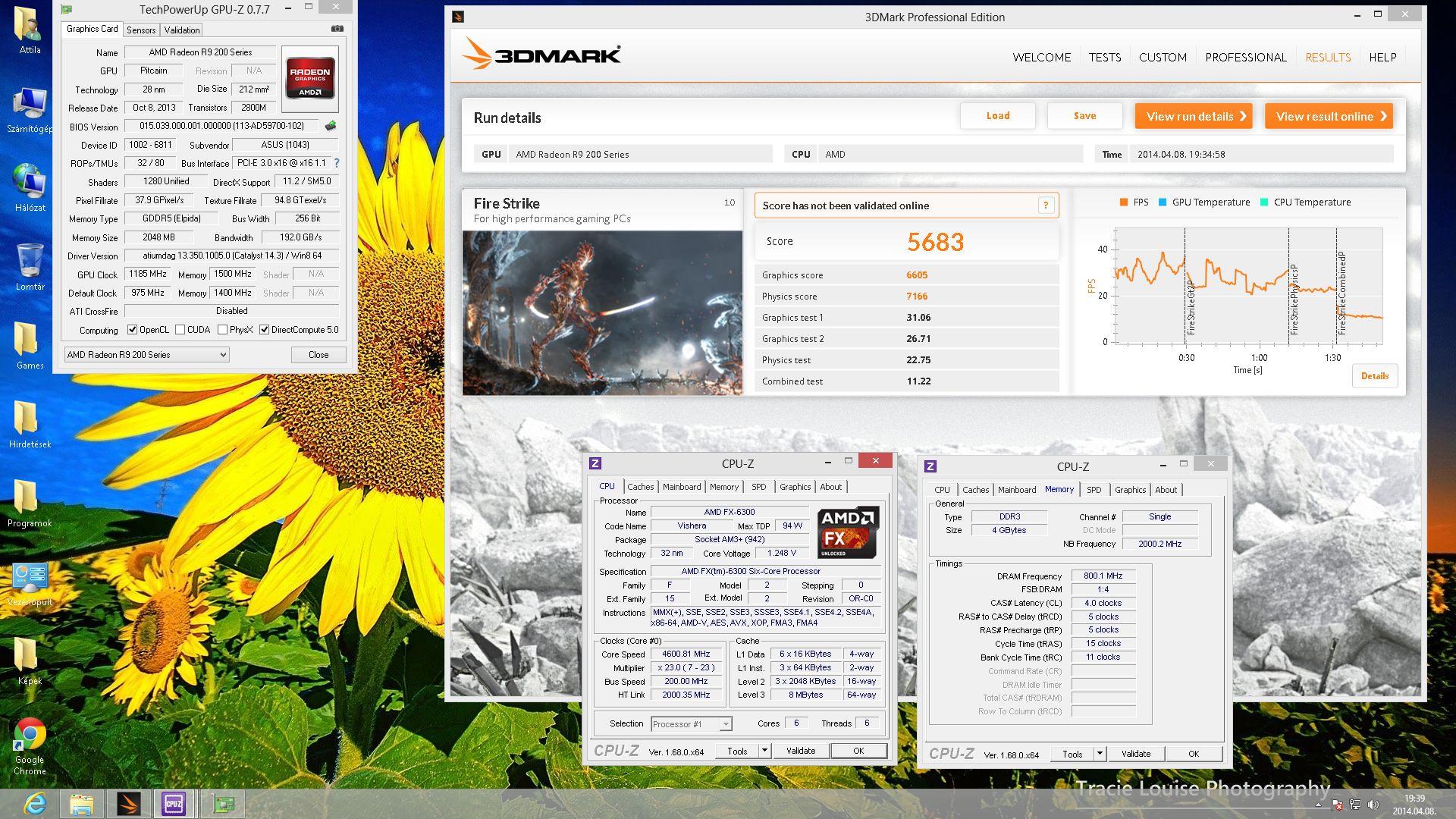This screenshot has height=819, width=1456.
Task: Click the BIOS save chip icon
Action: (x=331, y=126)
